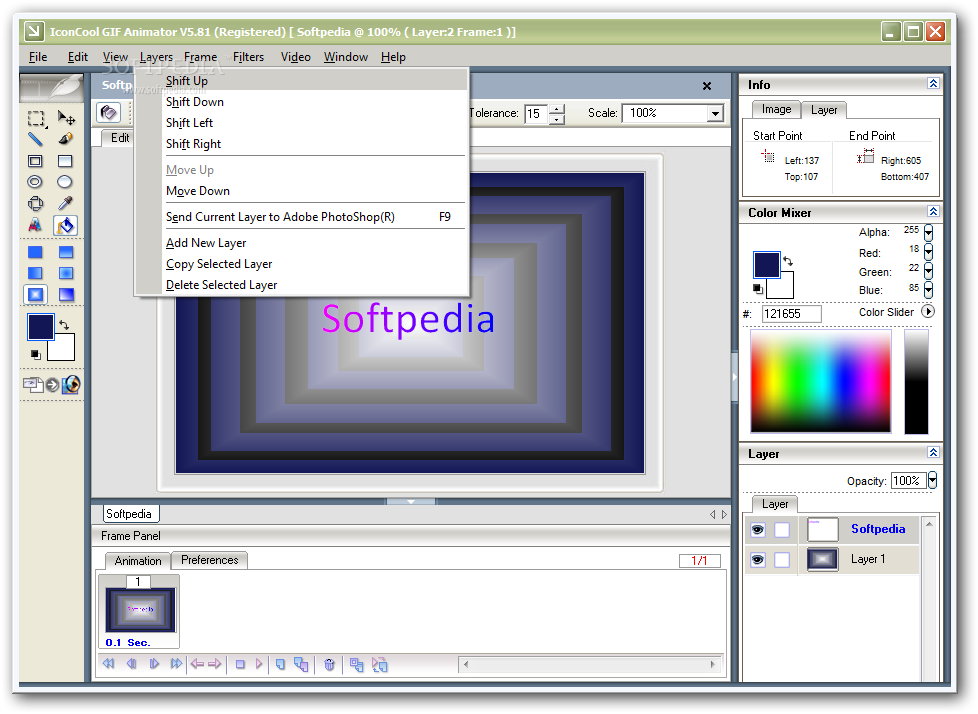
Task: Click the toolbox foreground dark blue swatch
Action: pos(41,327)
